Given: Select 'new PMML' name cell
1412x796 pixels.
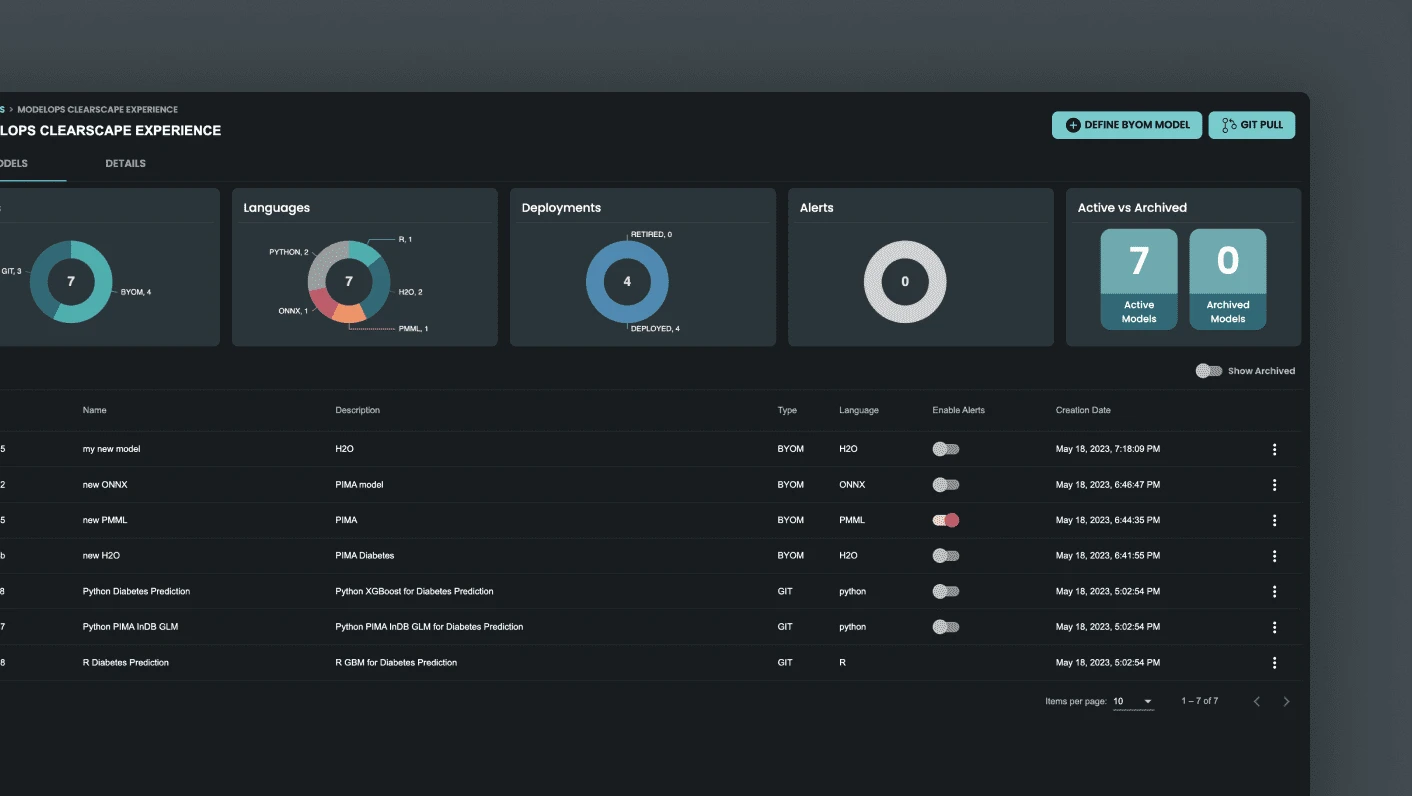Looking at the screenshot, I should coord(105,520).
